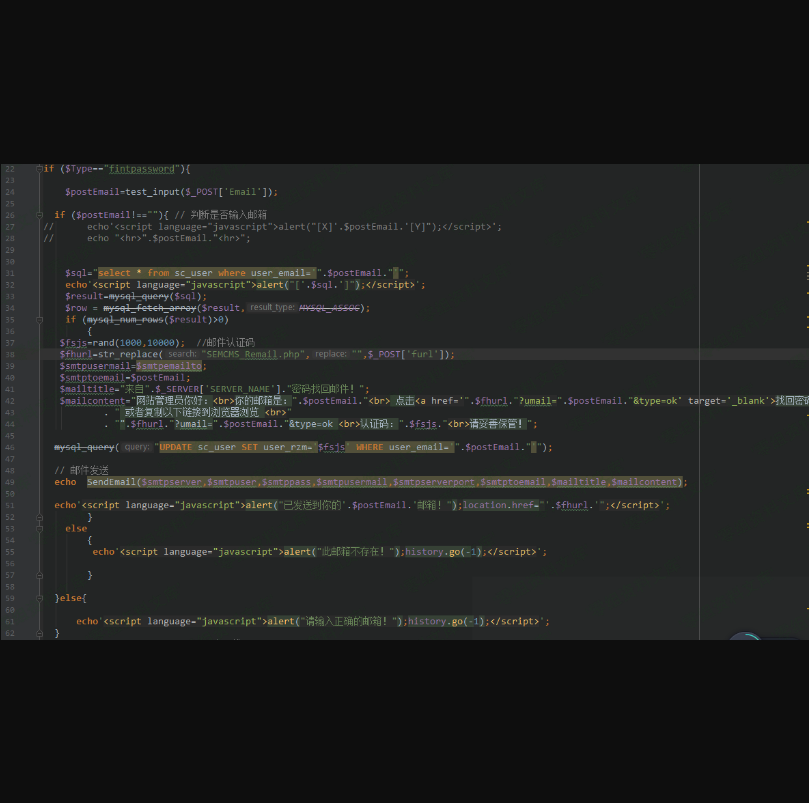Click the fold end marker on line 52

[x=38, y=517]
